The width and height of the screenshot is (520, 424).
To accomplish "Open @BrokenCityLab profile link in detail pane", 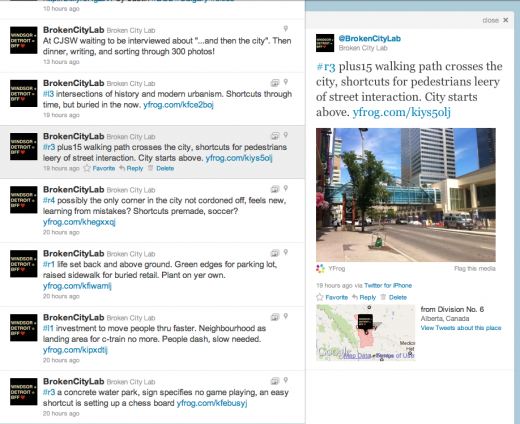I will 369,38.
